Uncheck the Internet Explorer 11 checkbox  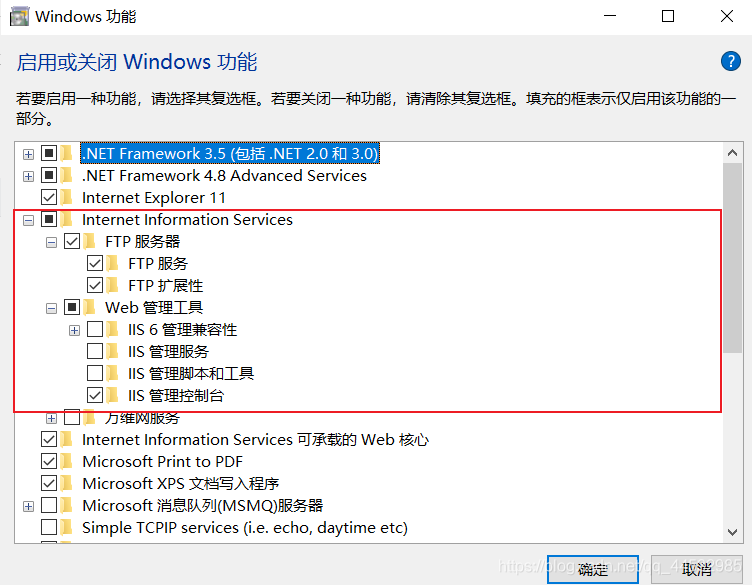pyautogui.click(x=48, y=198)
